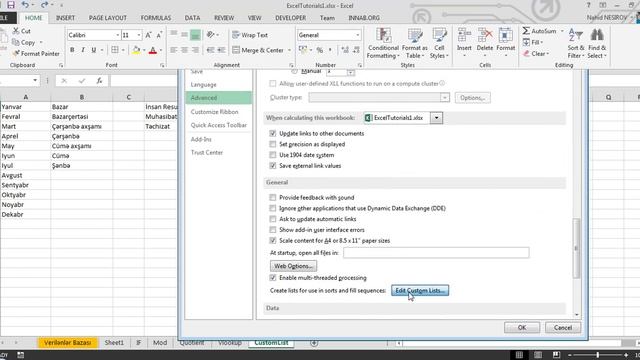Viewport: 640px width, 360px height.
Task: Select Language in Excel Options sidebar
Action: click(203, 84)
